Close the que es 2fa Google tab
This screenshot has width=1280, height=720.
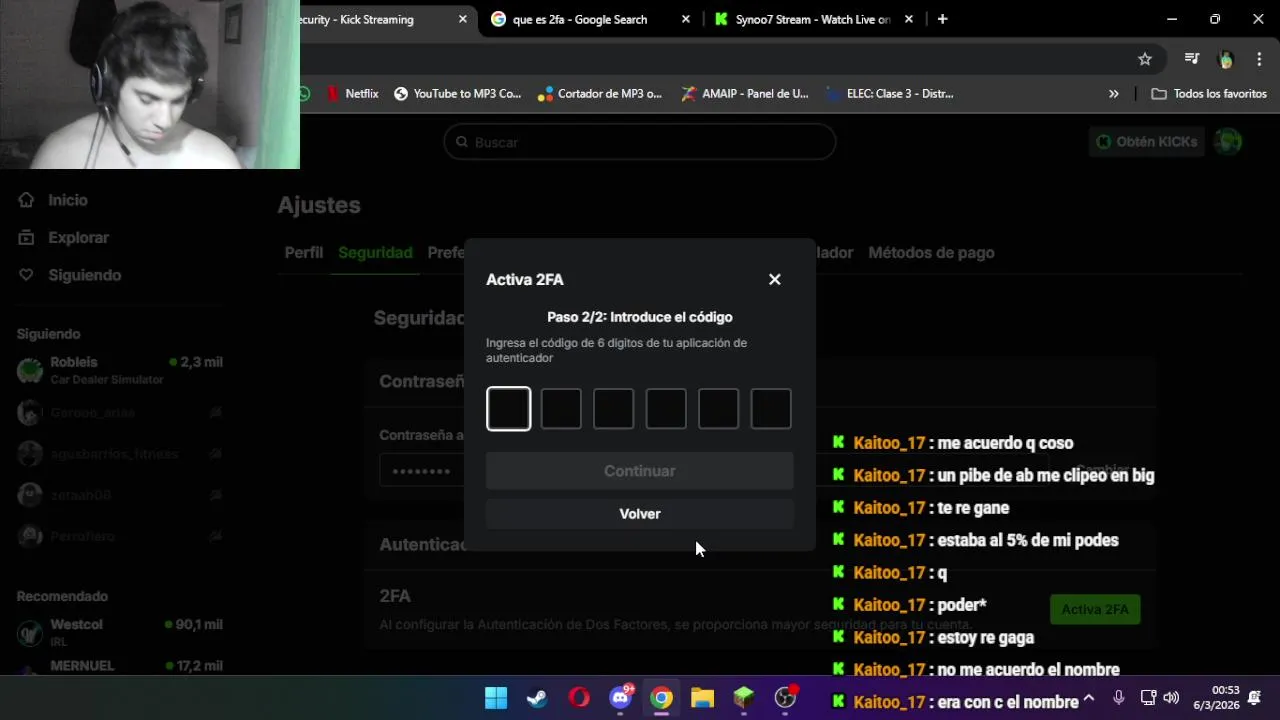[686, 19]
